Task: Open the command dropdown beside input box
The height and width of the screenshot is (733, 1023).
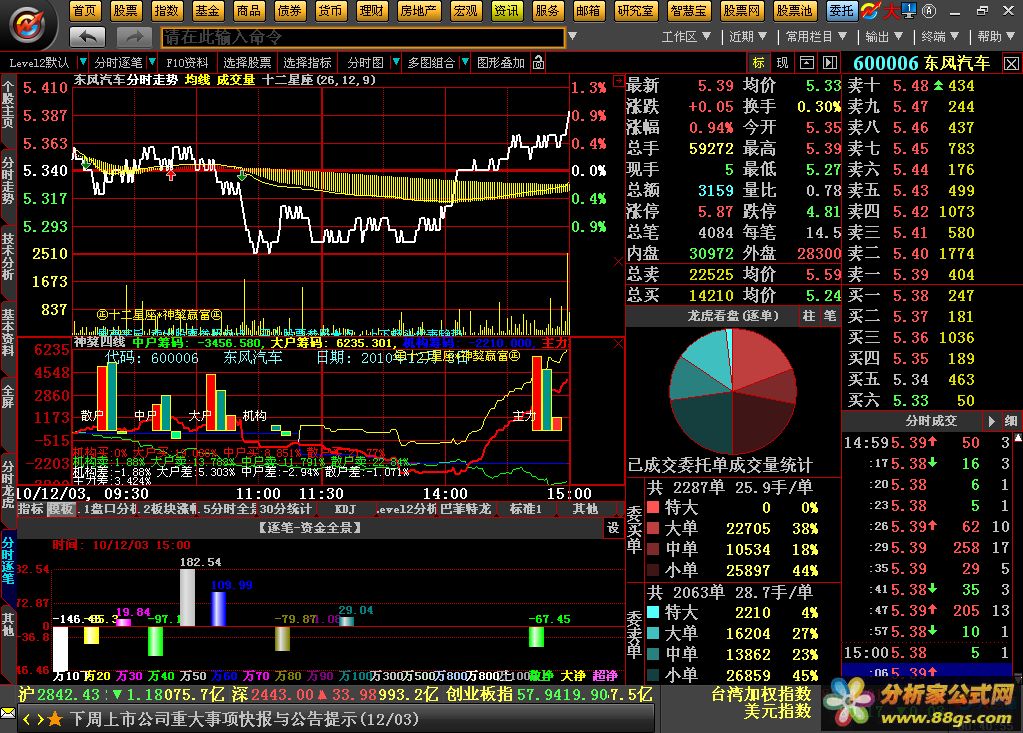Action: [573, 37]
